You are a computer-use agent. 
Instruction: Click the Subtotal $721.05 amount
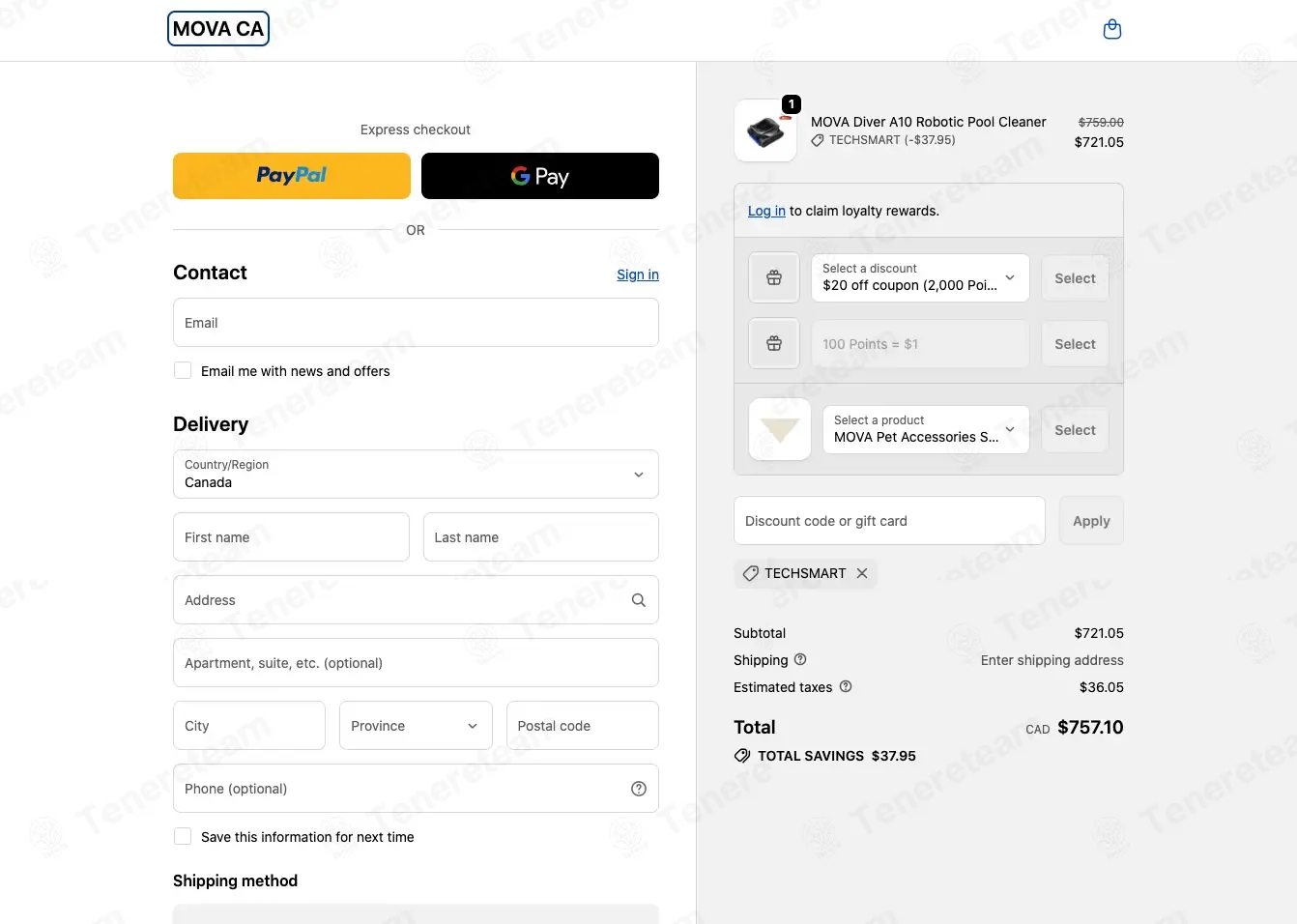[1099, 633]
